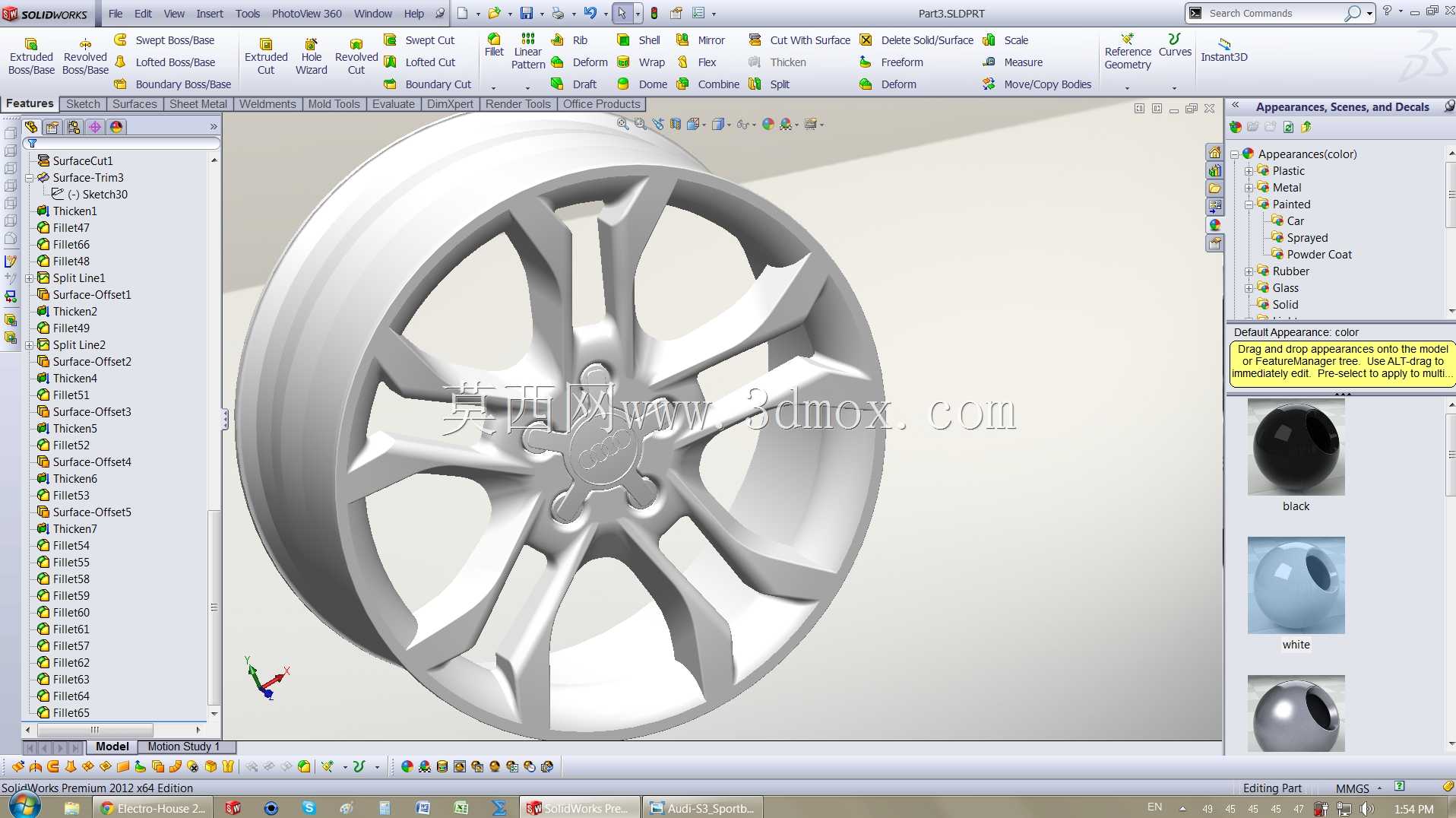Collapse the Surface-Trim3 feature node
This screenshot has width=1456, height=818.
[30, 178]
